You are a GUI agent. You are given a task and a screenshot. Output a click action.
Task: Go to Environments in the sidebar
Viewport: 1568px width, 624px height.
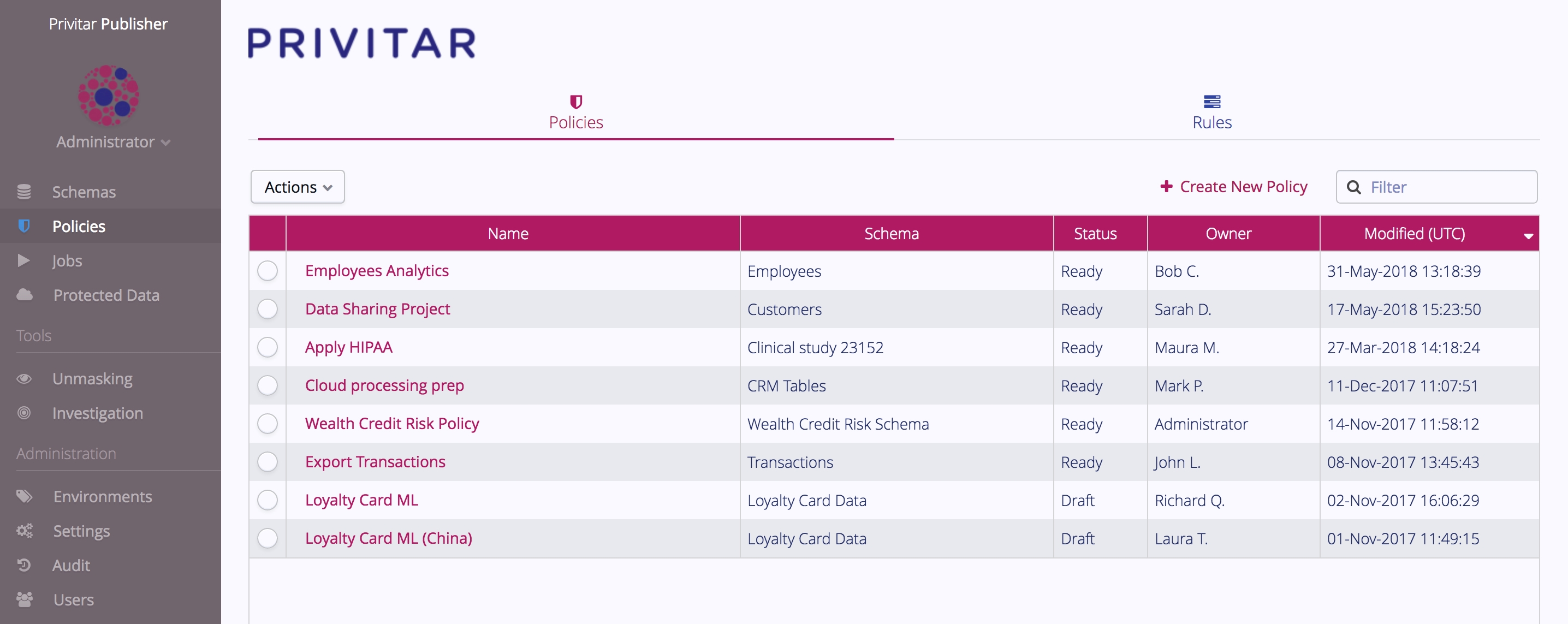[x=103, y=496]
